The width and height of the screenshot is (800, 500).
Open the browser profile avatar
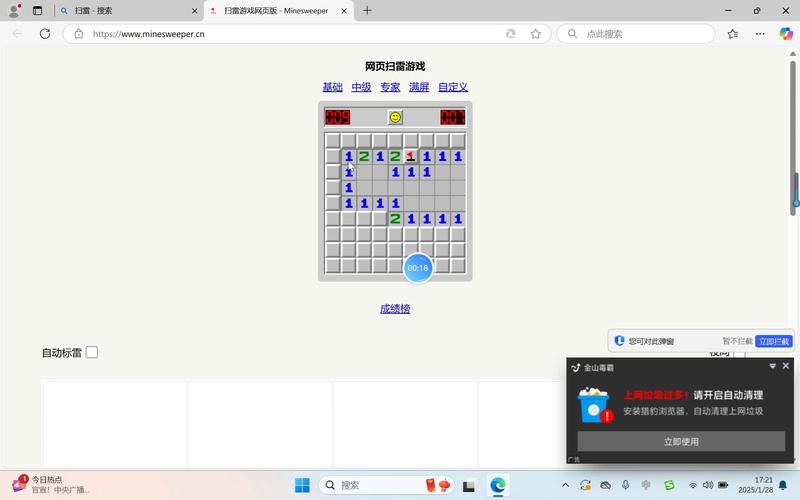tap(14, 10)
